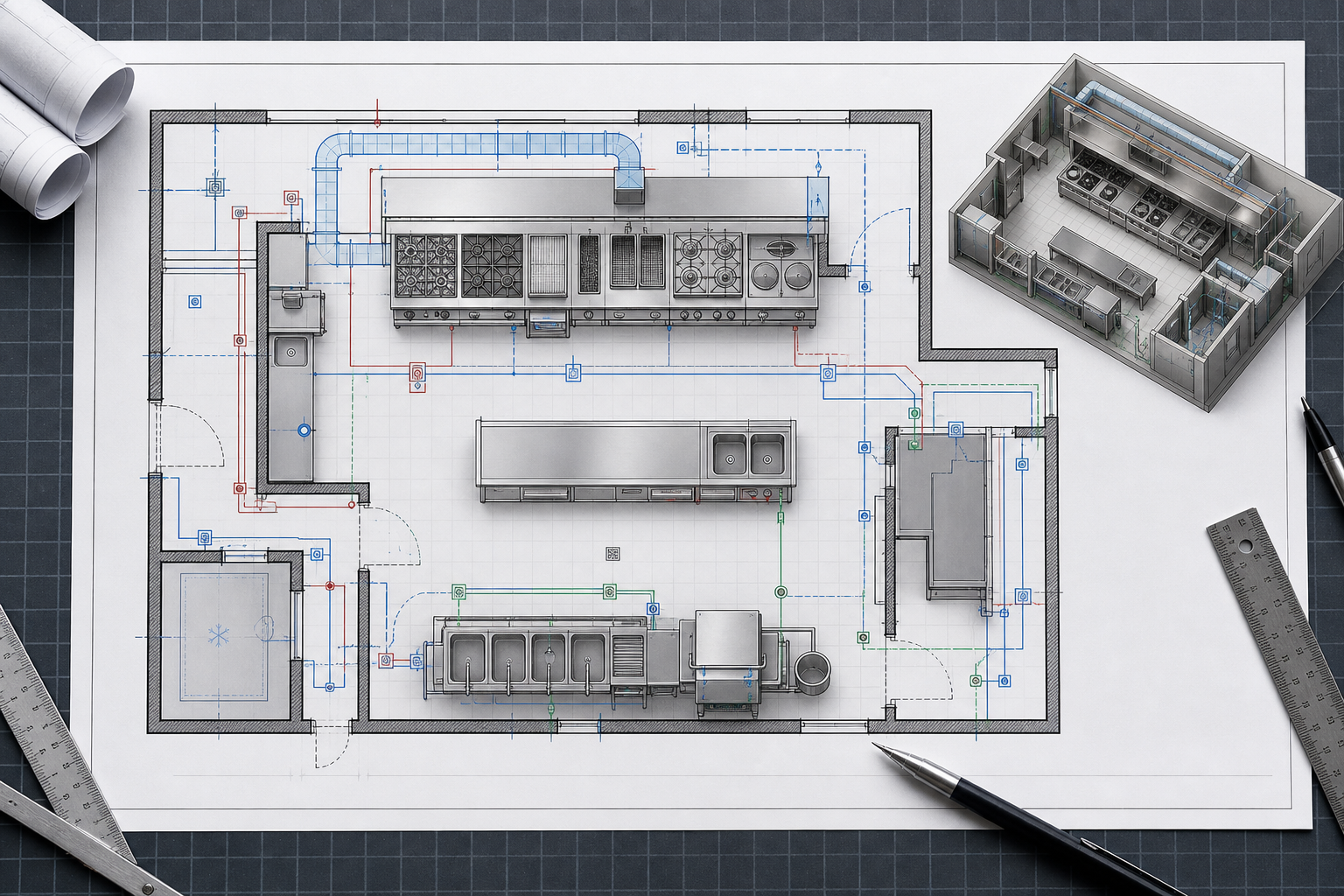1344x896 pixels.
Task: Click the oval pan on the rightmost cooktop
Action: 780,248
